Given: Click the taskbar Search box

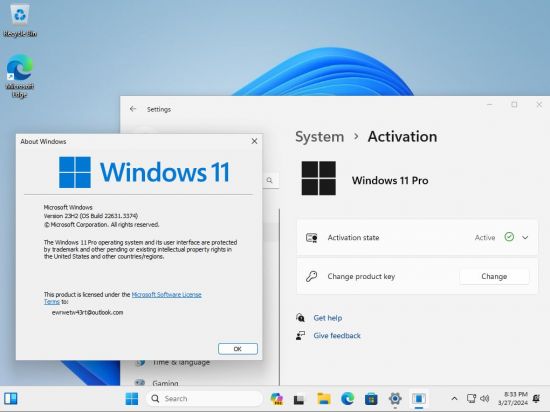Looking at the screenshot, I should [x=204, y=399].
